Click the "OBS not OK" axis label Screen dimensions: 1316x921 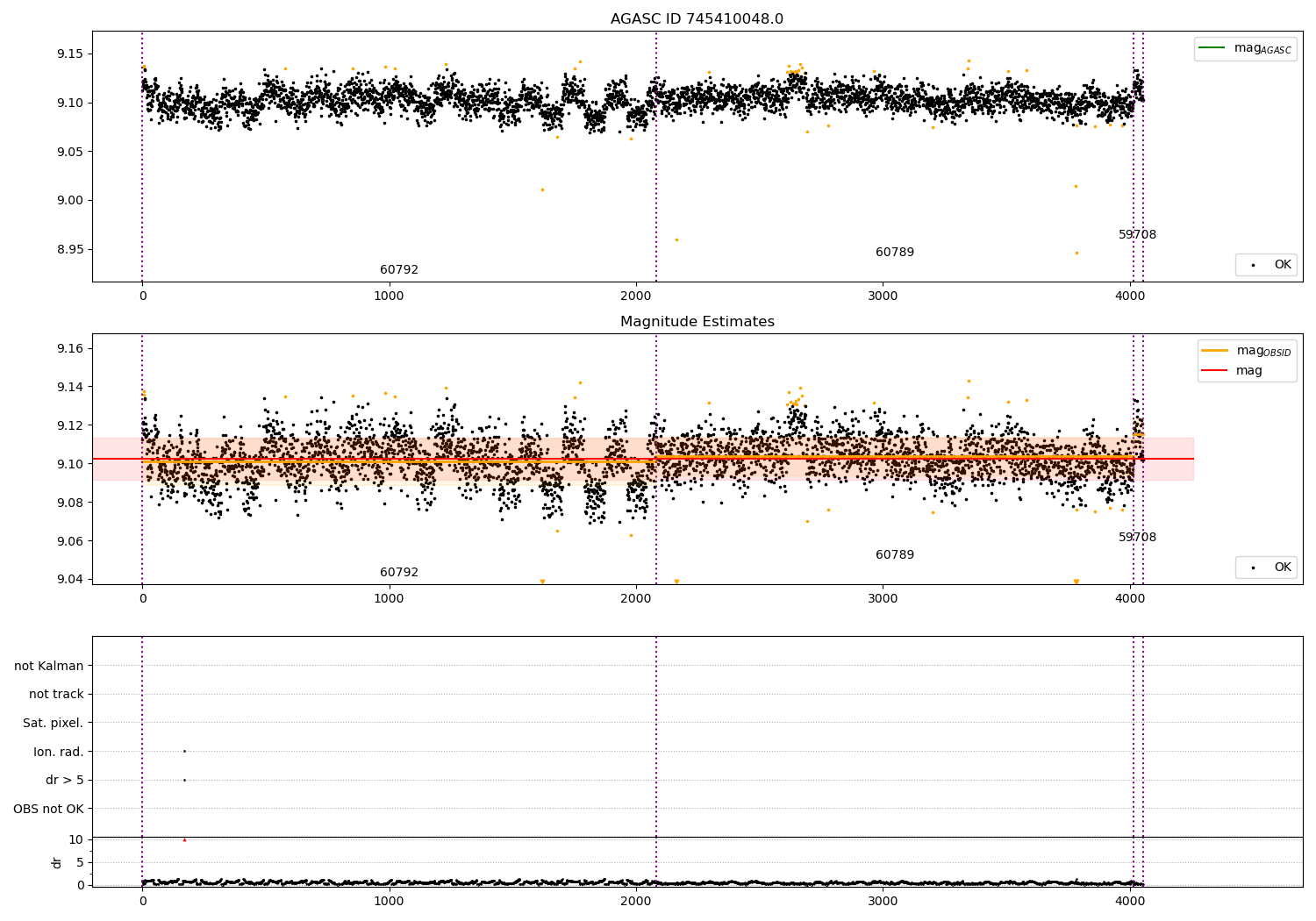point(48,809)
